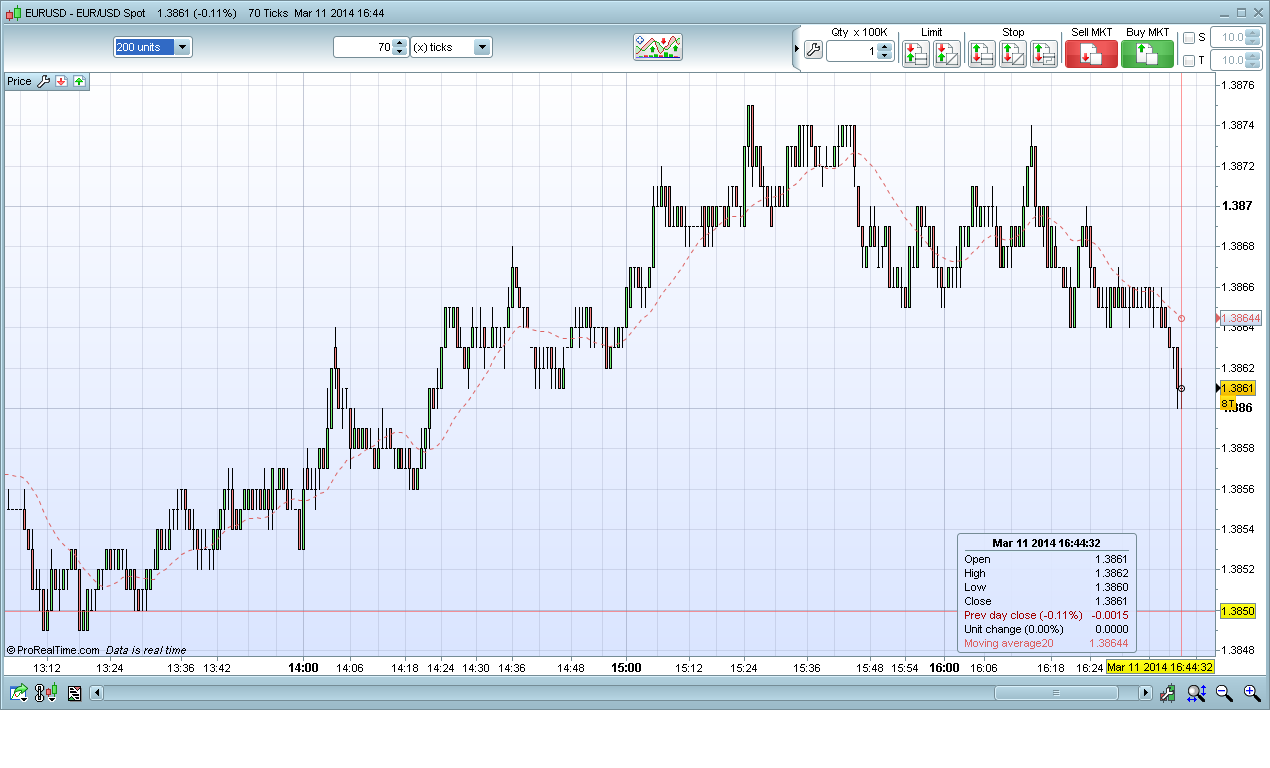
Task: Open indicators and trading systems icon
Action: pyautogui.click(x=658, y=47)
